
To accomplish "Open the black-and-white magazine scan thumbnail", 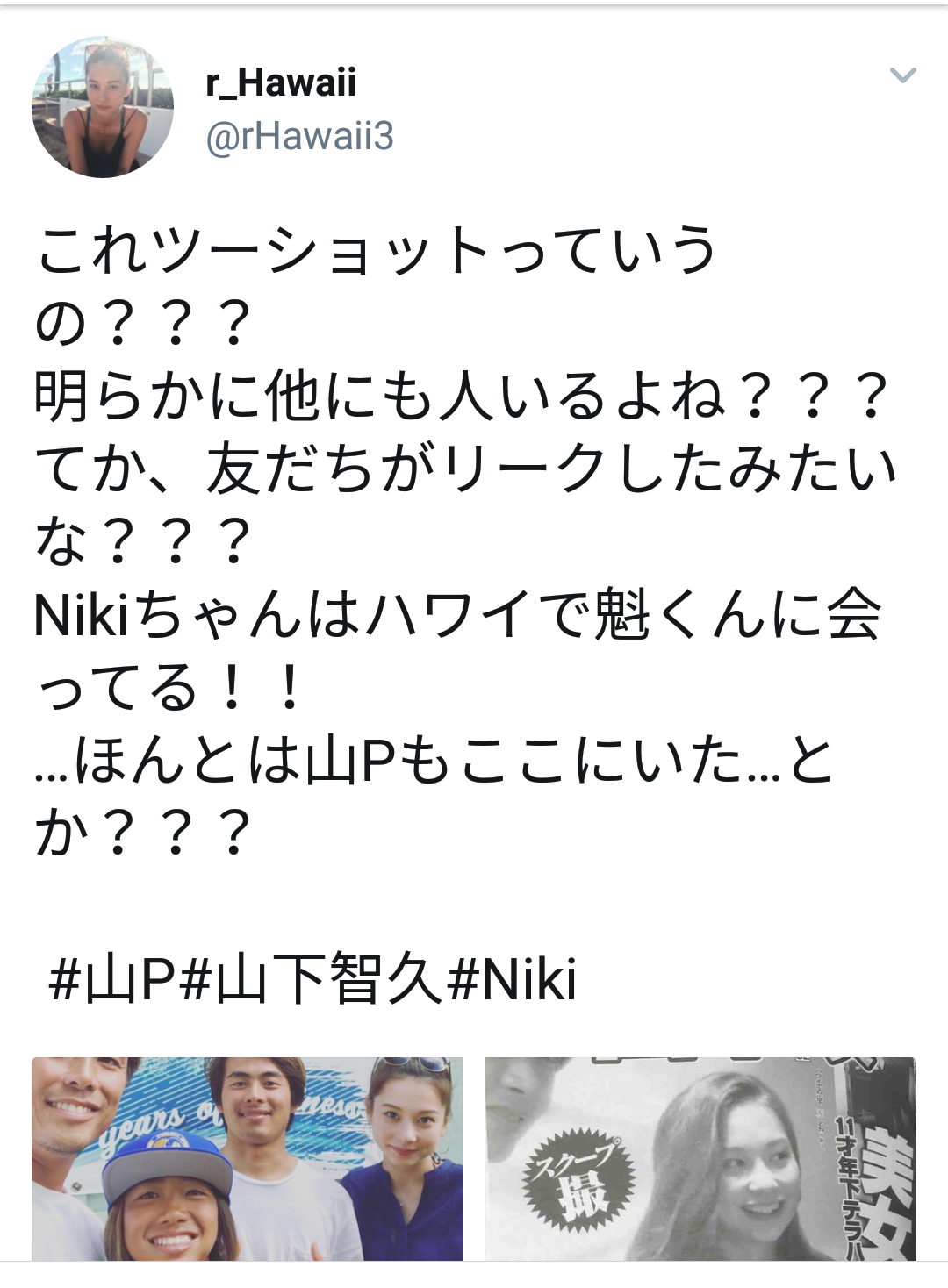I will 700,1158.
